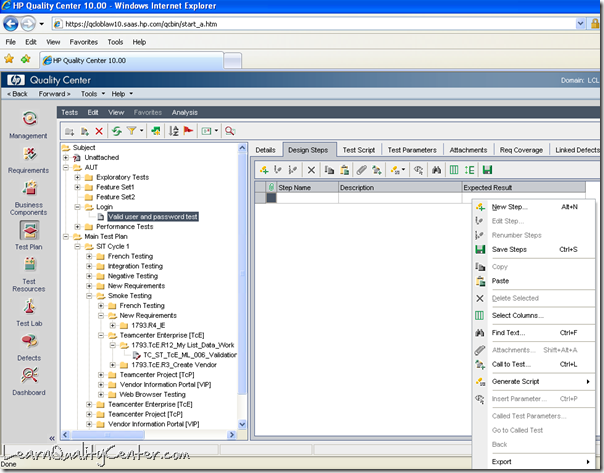Click the Find Text binoculars toolbar icon
The width and height of the screenshot is (604, 473).
[436, 170]
